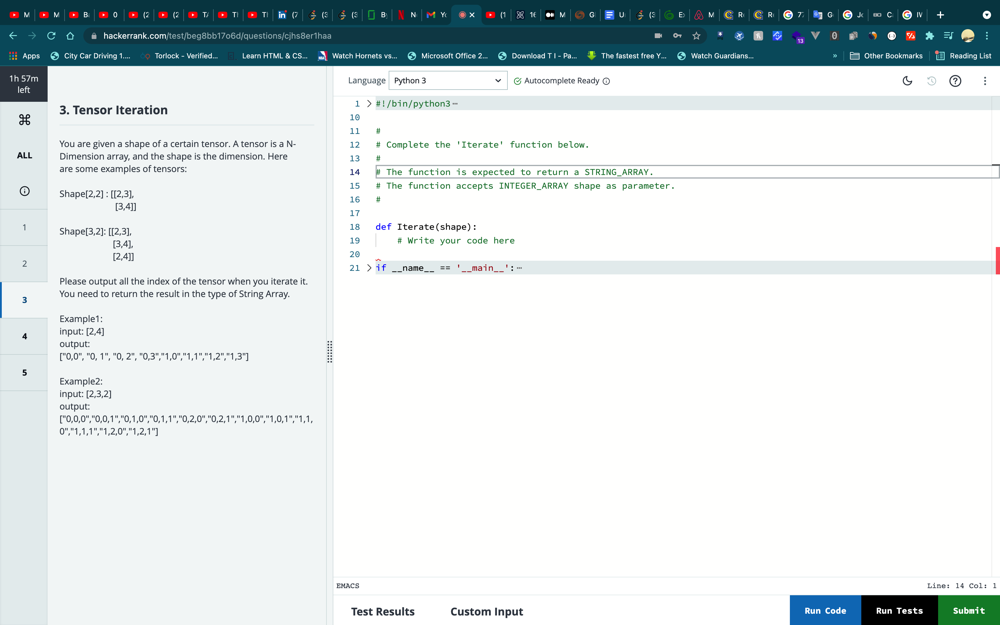The image size is (1000, 625).
Task: Open The fastest free Y bookmark
Action: tap(626, 55)
